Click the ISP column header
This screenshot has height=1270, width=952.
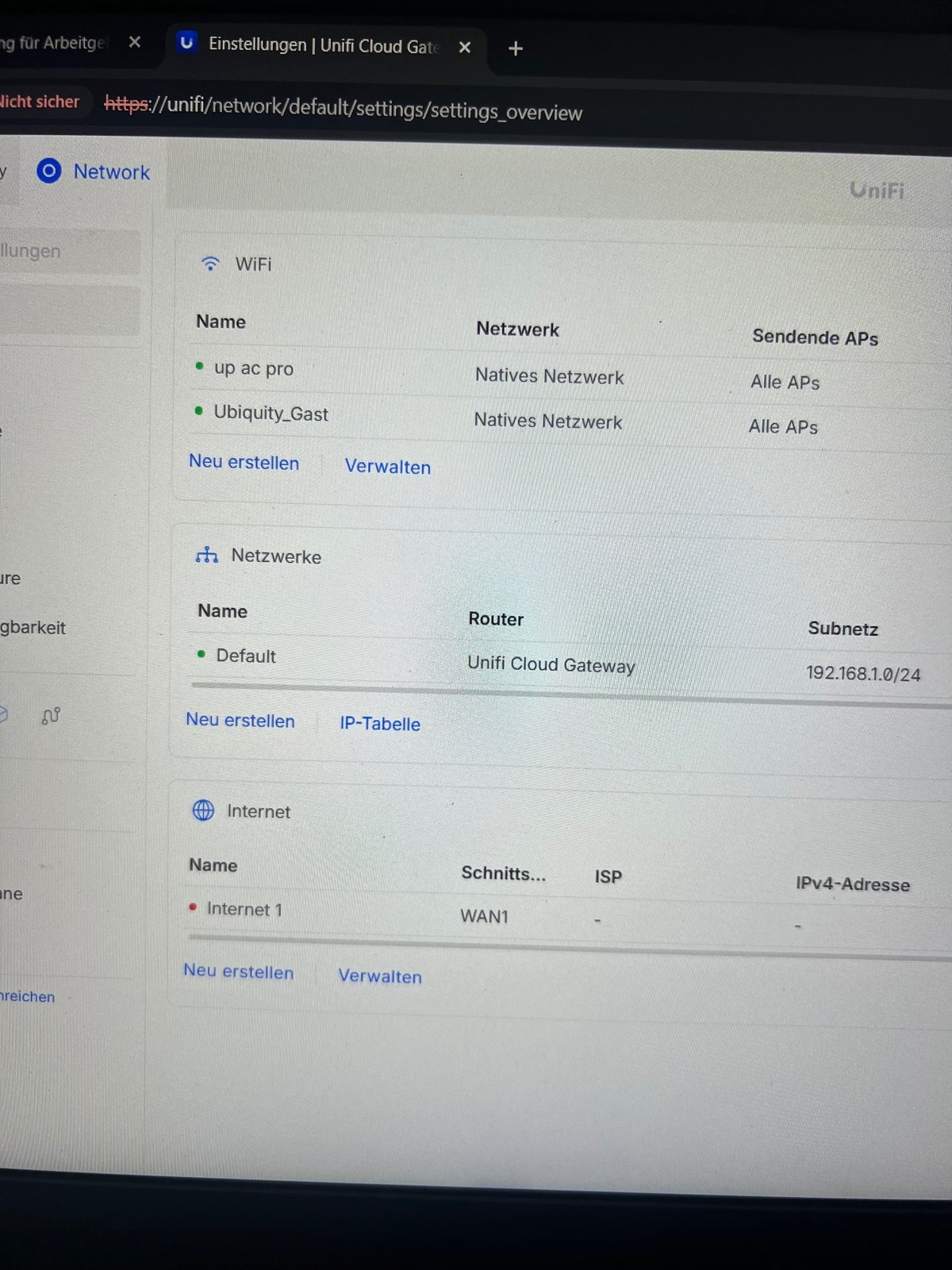tap(608, 876)
